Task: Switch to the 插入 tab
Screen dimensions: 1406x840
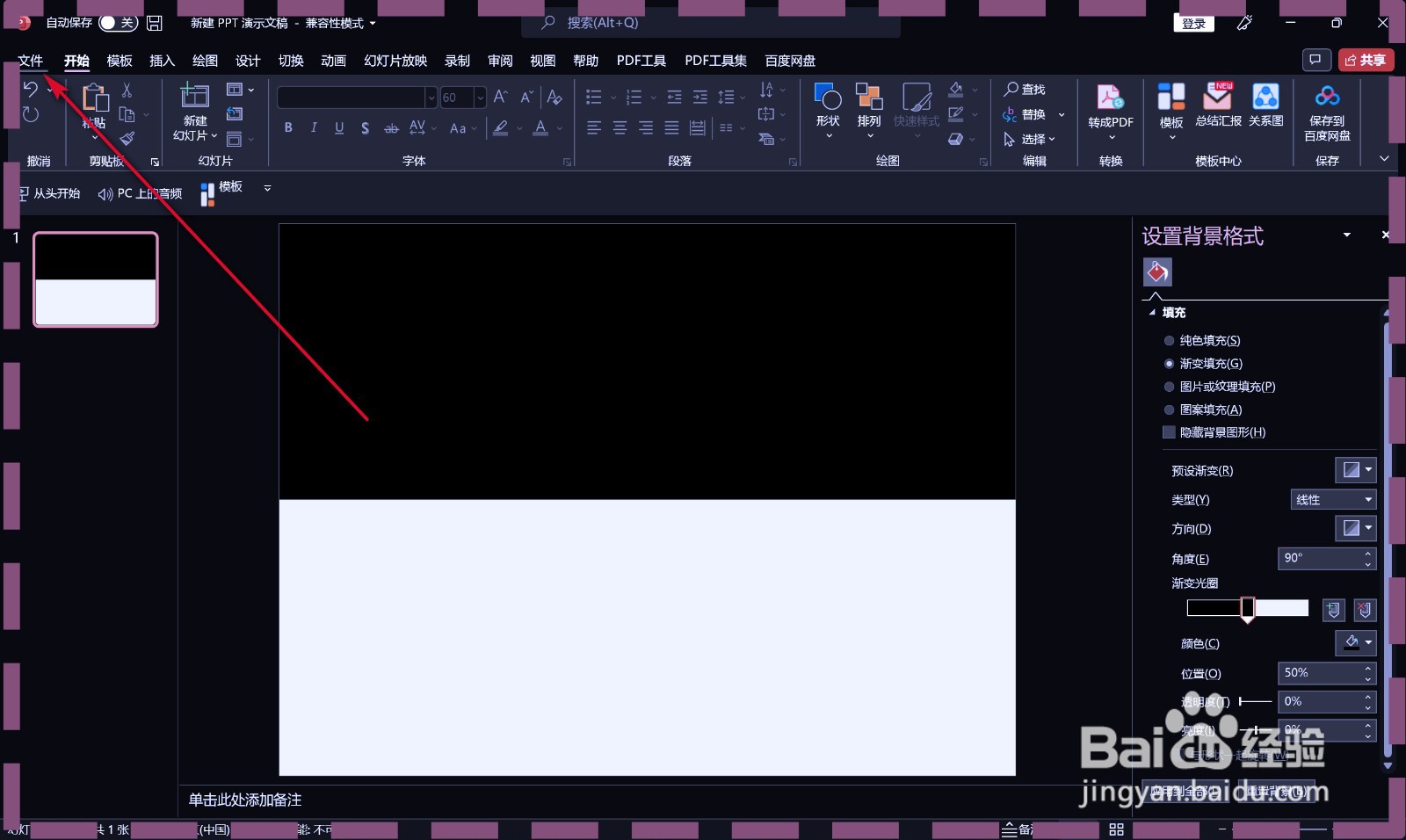Action: (162, 61)
